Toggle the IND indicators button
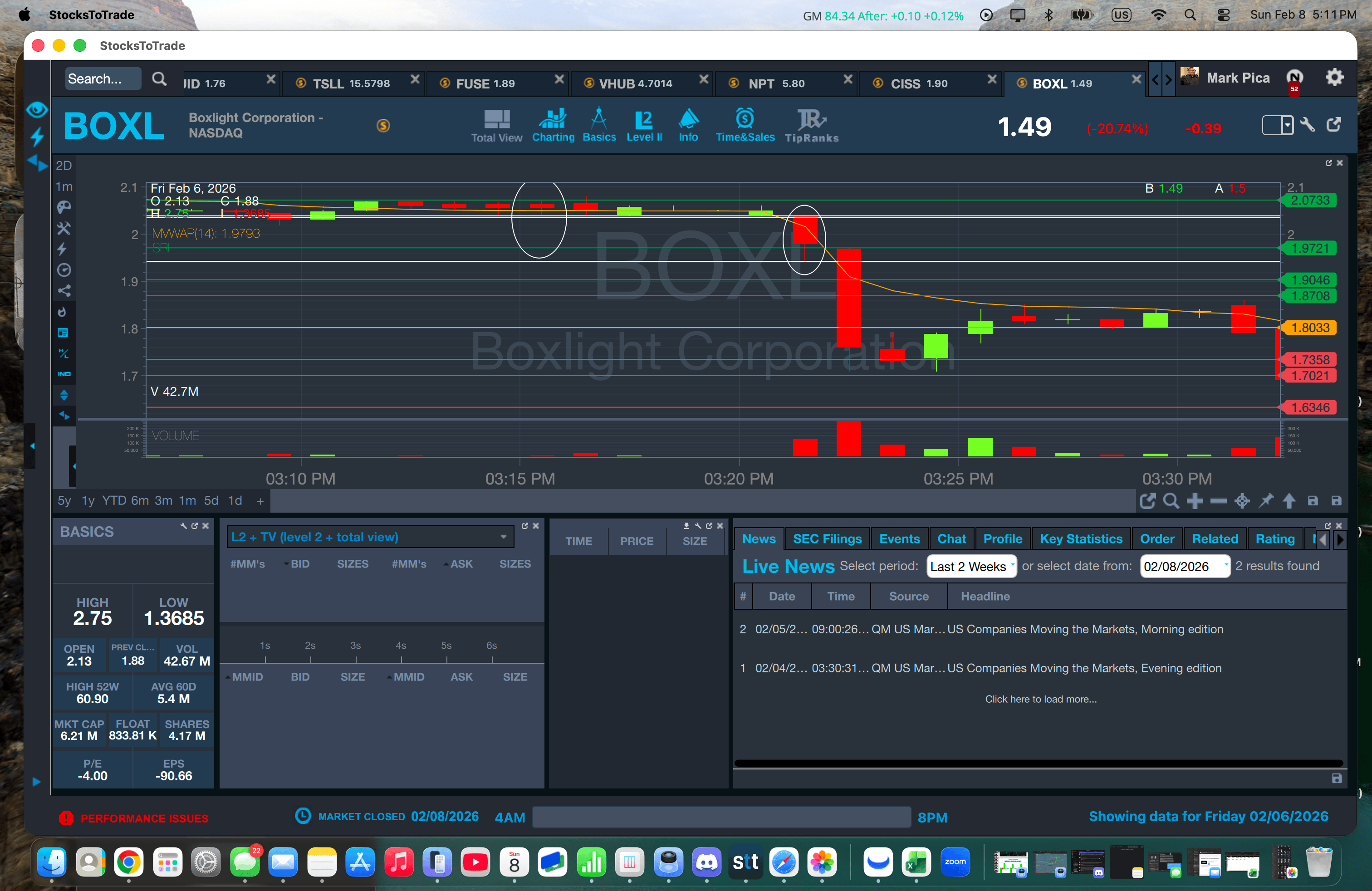This screenshot has width=1372, height=891. 64,374
